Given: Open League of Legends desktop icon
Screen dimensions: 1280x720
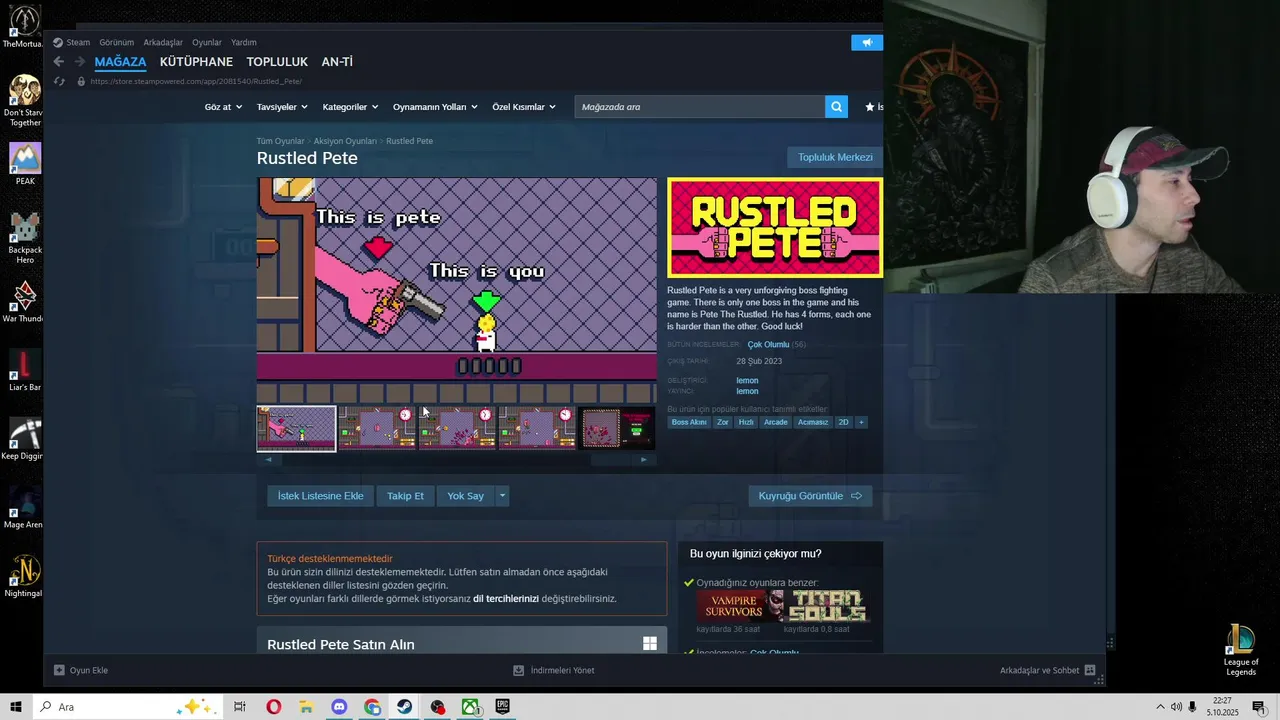Looking at the screenshot, I should [x=1241, y=650].
